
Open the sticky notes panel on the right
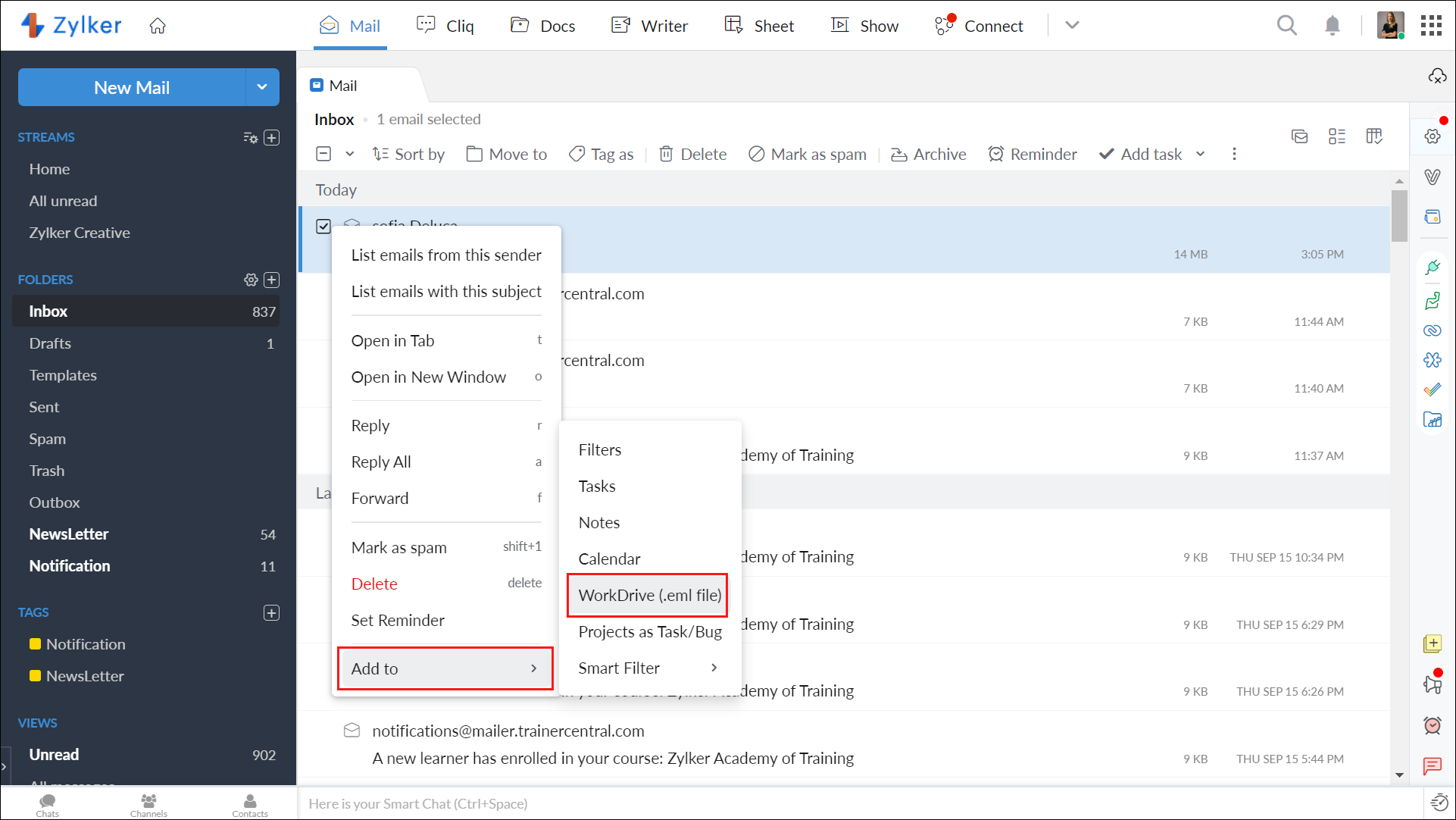[x=1433, y=643]
